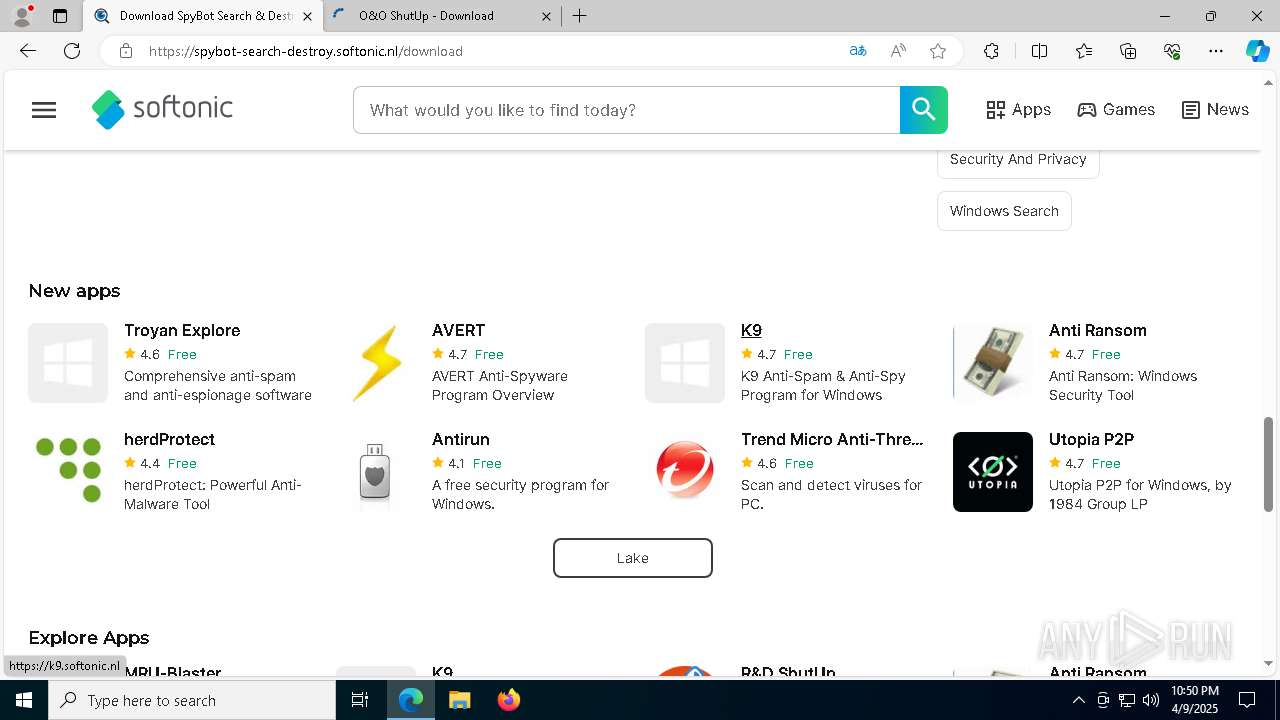1280x720 pixels.
Task: Add this page to favorites star
Action: click(x=938, y=51)
